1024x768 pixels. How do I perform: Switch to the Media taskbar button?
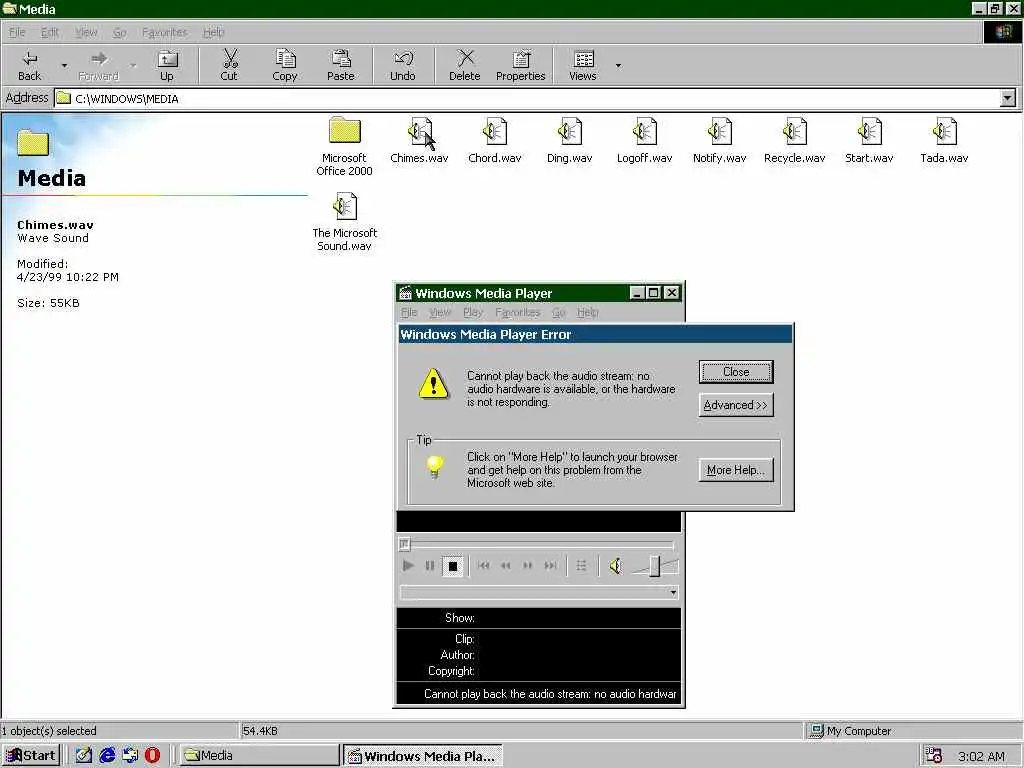pos(259,756)
